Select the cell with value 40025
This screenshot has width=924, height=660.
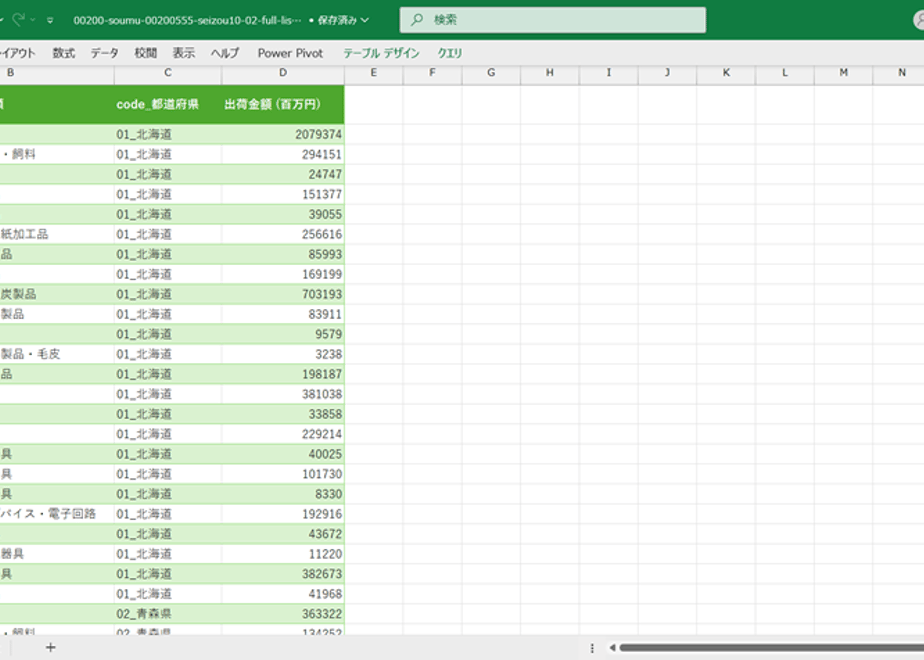coord(283,454)
